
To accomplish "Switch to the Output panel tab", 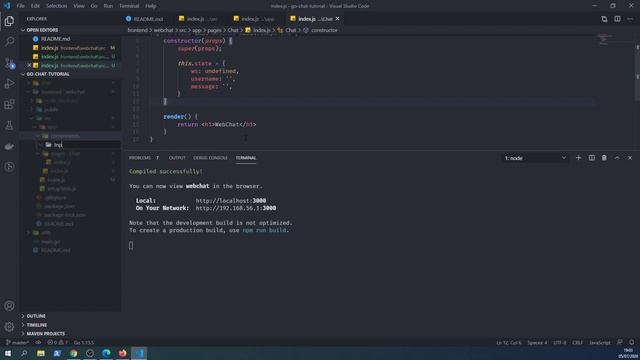I will (x=177, y=158).
